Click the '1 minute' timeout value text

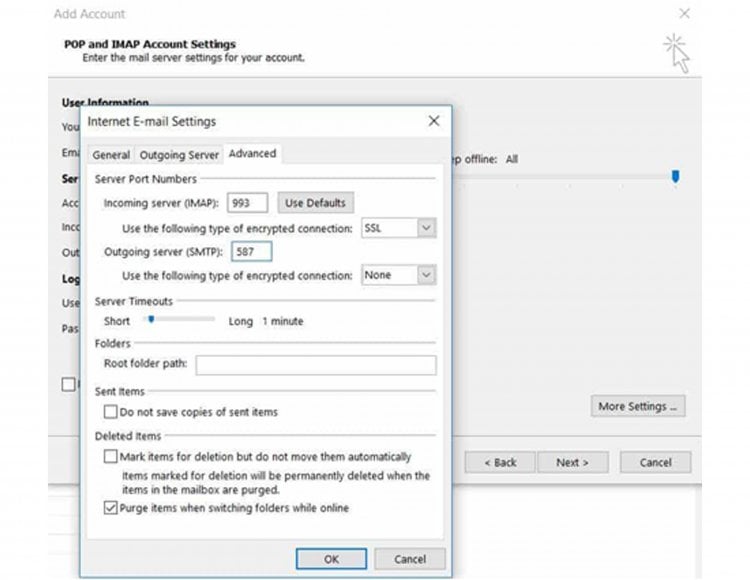pos(283,321)
